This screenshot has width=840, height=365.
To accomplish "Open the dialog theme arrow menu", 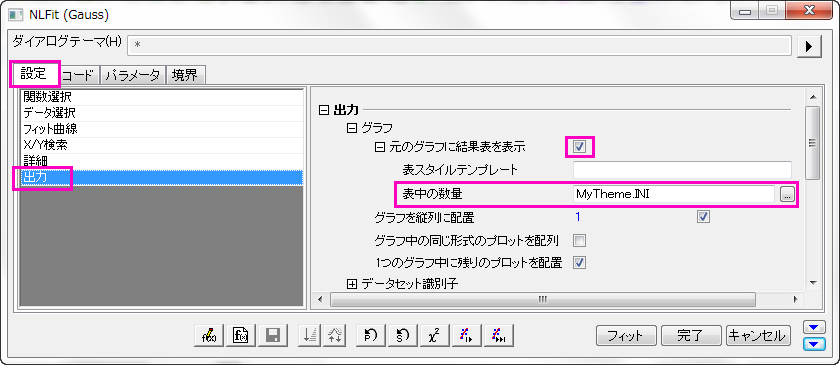I will click(809, 47).
